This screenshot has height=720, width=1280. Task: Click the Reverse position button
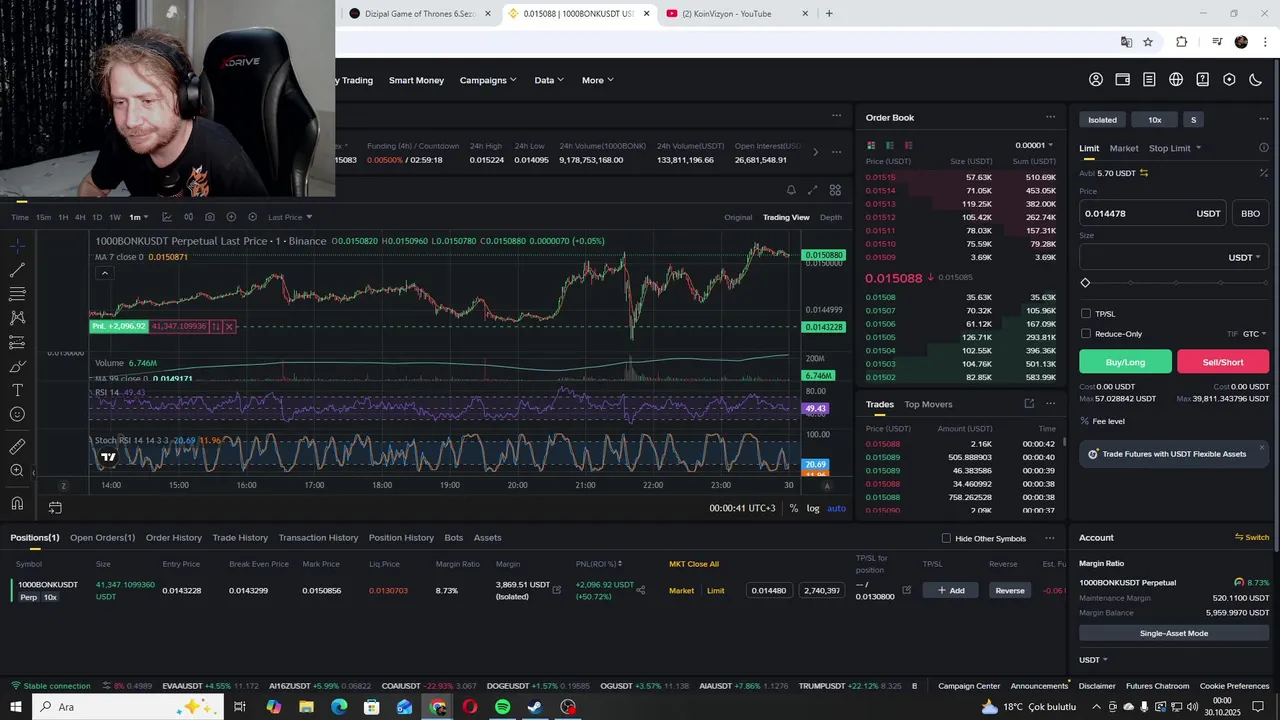tap(1010, 590)
